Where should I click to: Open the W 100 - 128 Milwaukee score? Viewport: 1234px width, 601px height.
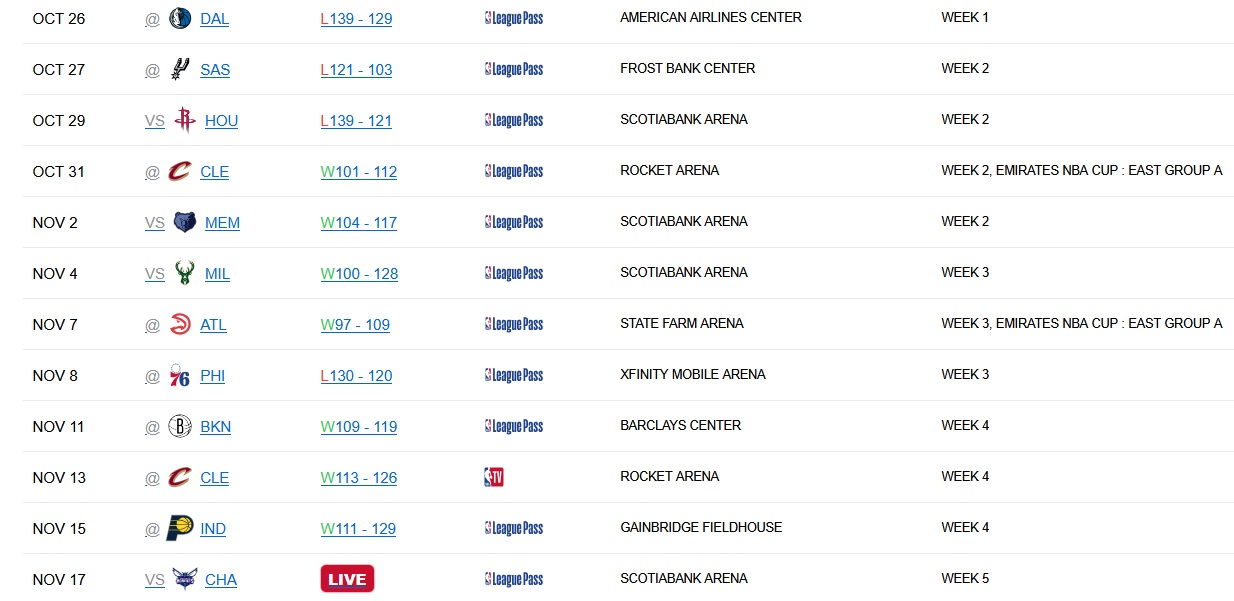(x=359, y=274)
